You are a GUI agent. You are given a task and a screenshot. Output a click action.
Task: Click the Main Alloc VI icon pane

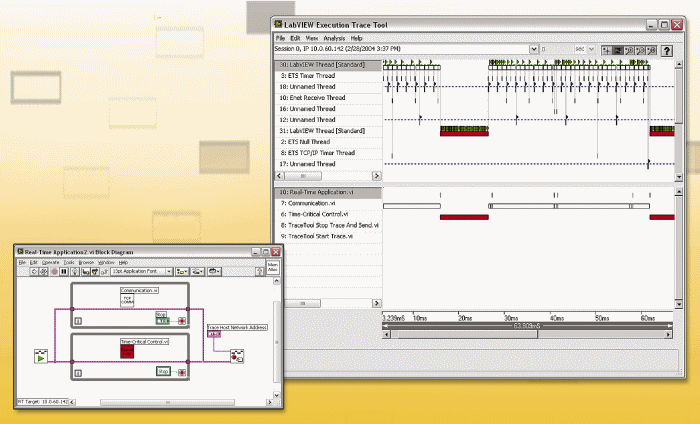click(273, 267)
